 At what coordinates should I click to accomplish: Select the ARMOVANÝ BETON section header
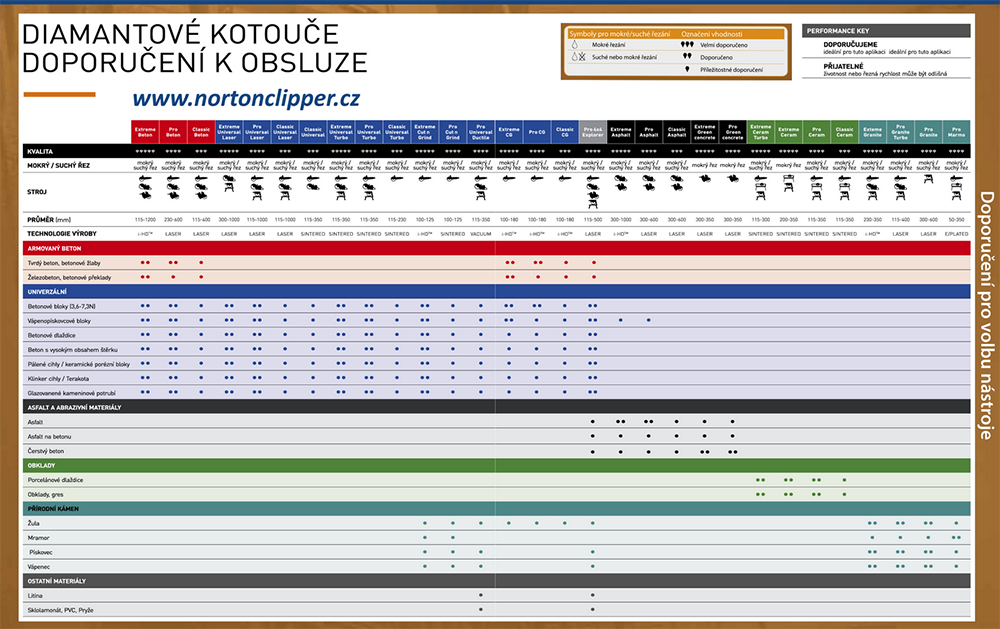496,248
